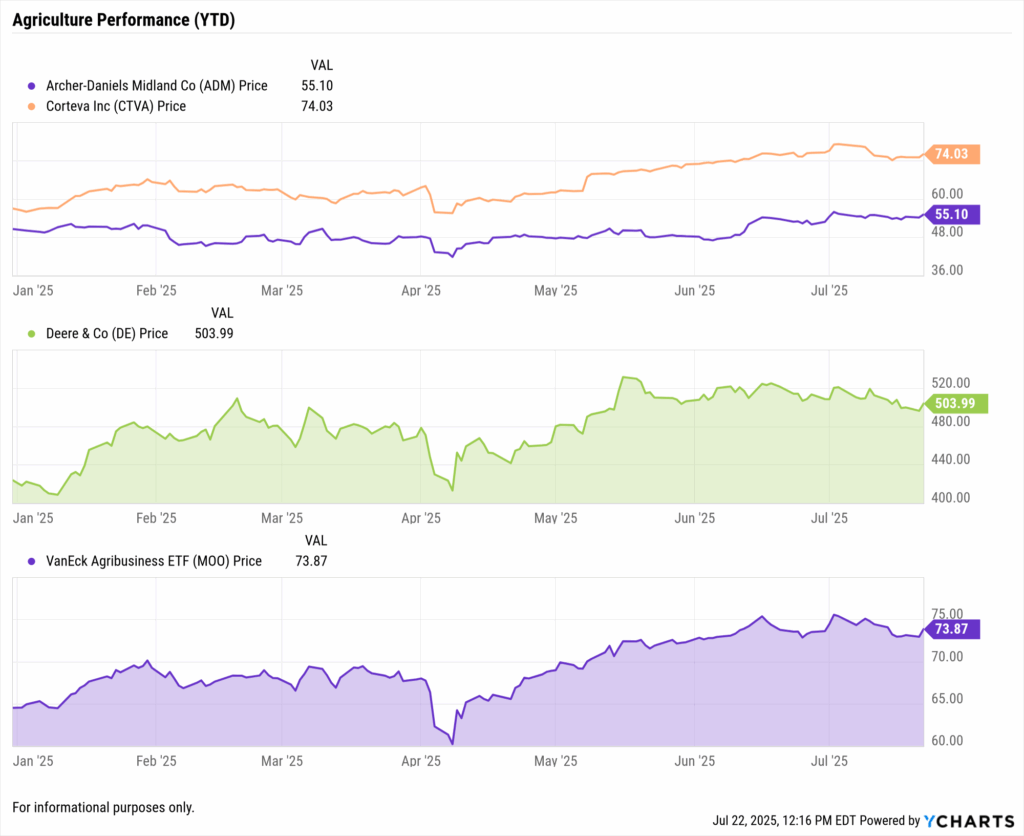Click the 'Jul 22, 2025, 12:16 PM EDT' timestamp

[x=784, y=820]
